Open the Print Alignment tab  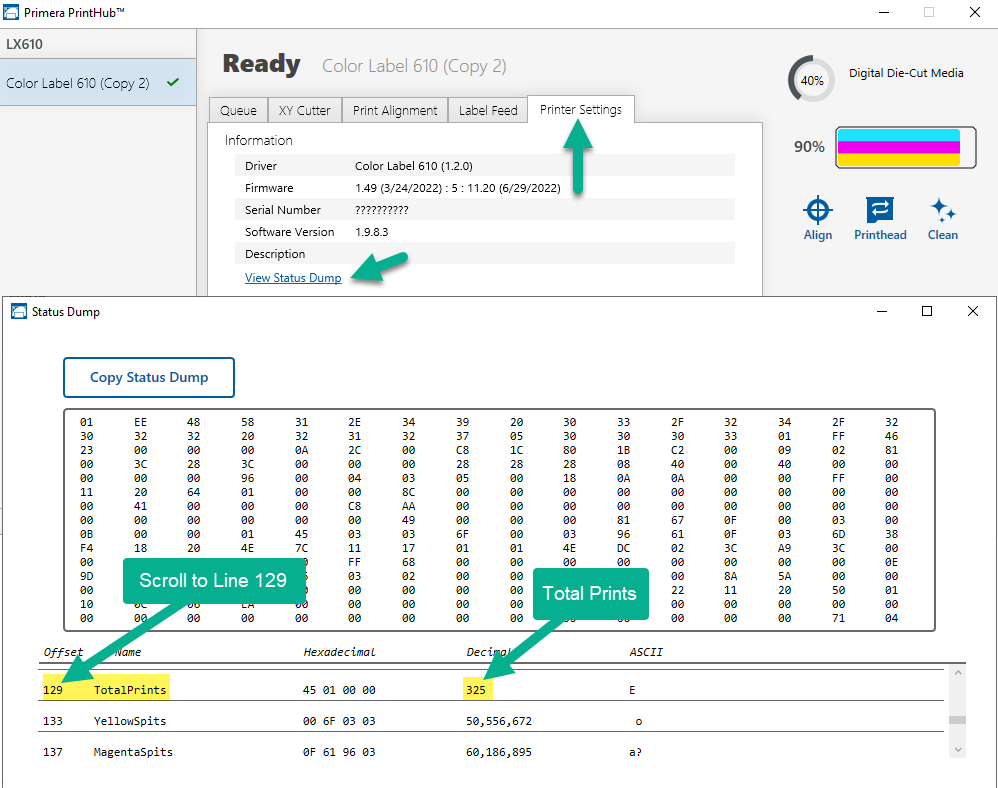(x=395, y=110)
